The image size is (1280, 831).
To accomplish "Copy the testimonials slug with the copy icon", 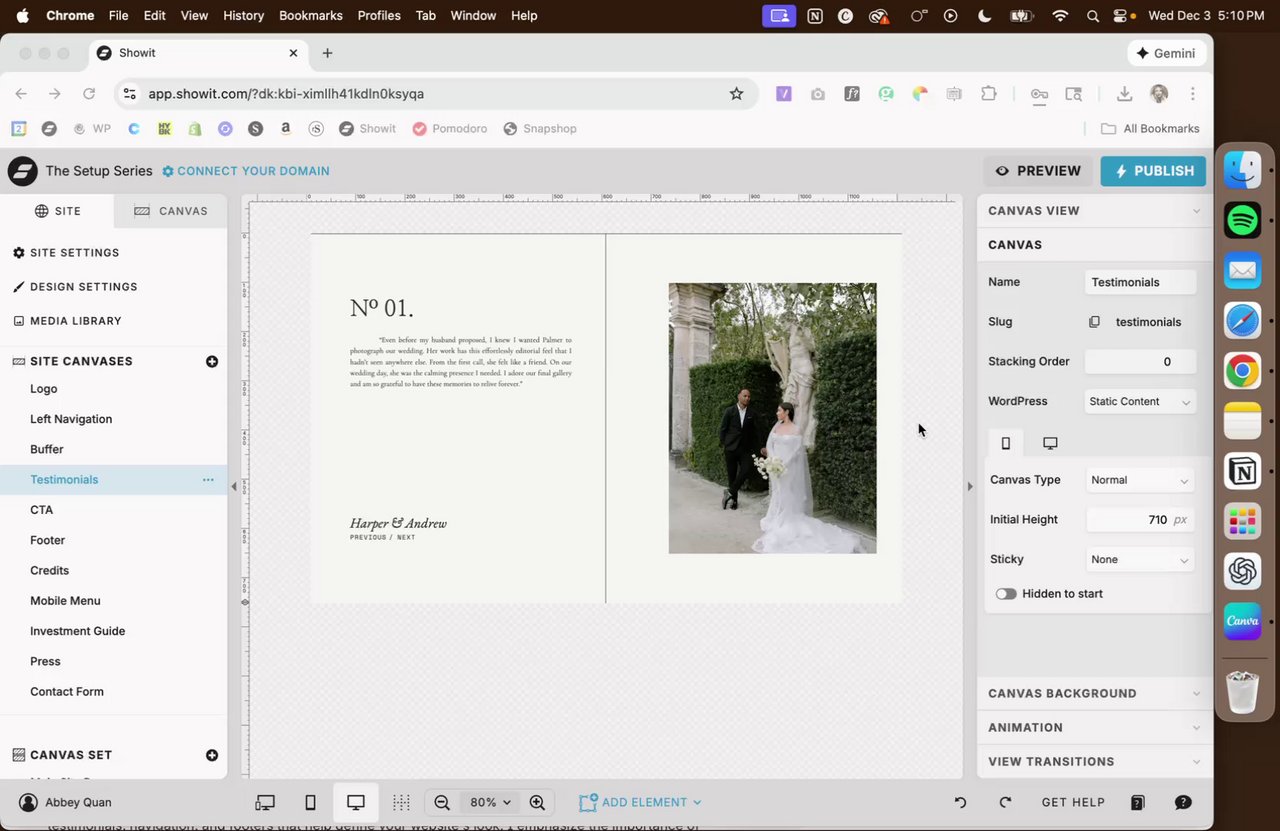I will coord(1094,322).
